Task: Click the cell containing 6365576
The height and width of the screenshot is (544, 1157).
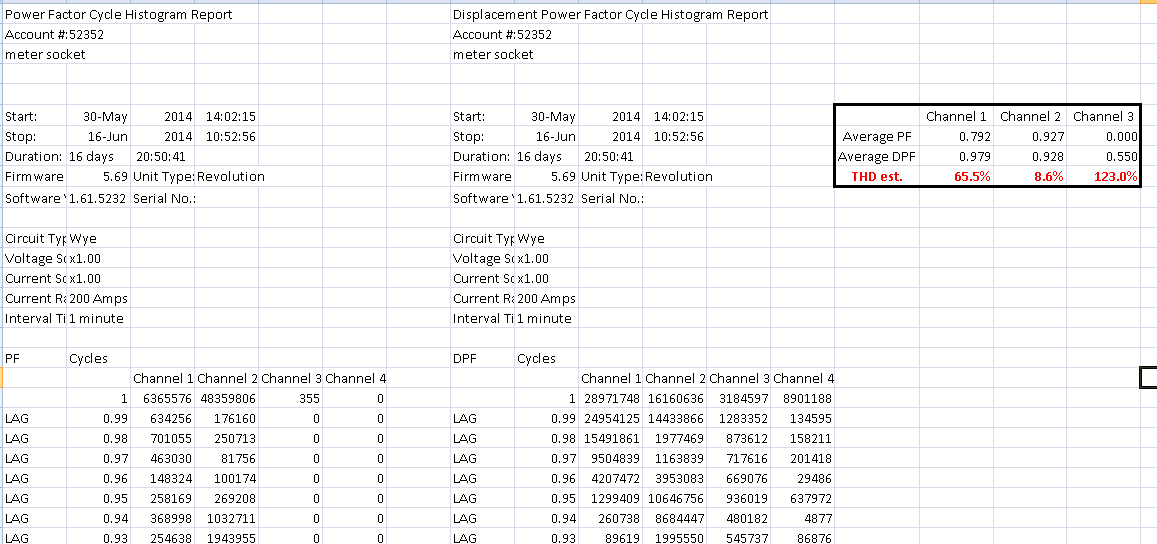Action: (162, 398)
